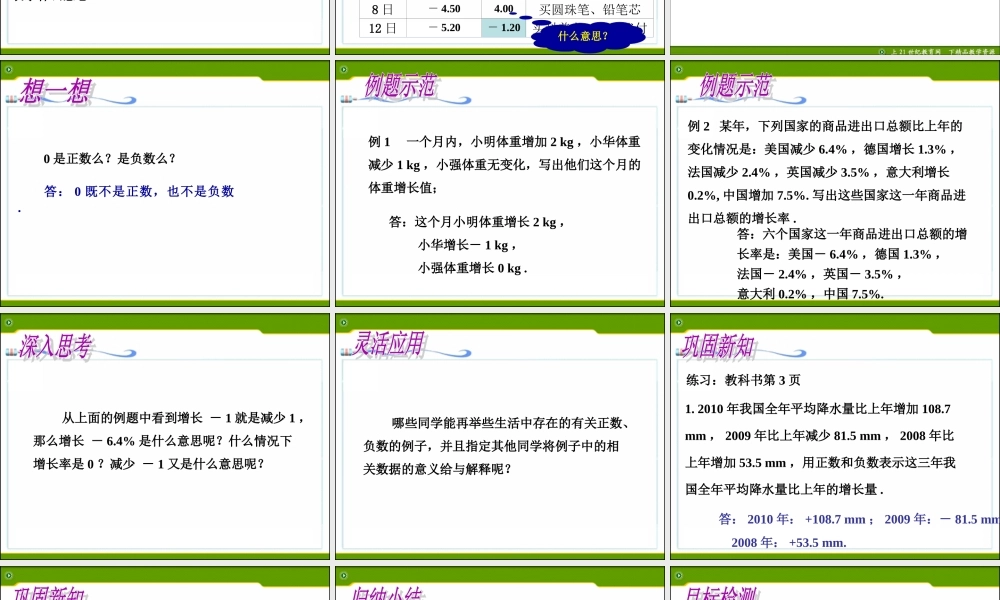Image resolution: width=1000 pixels, height=600 pixels.
Task: Click the answer line 意大利 0.2%，中国 7.5%
Action: tap(811, 293)
